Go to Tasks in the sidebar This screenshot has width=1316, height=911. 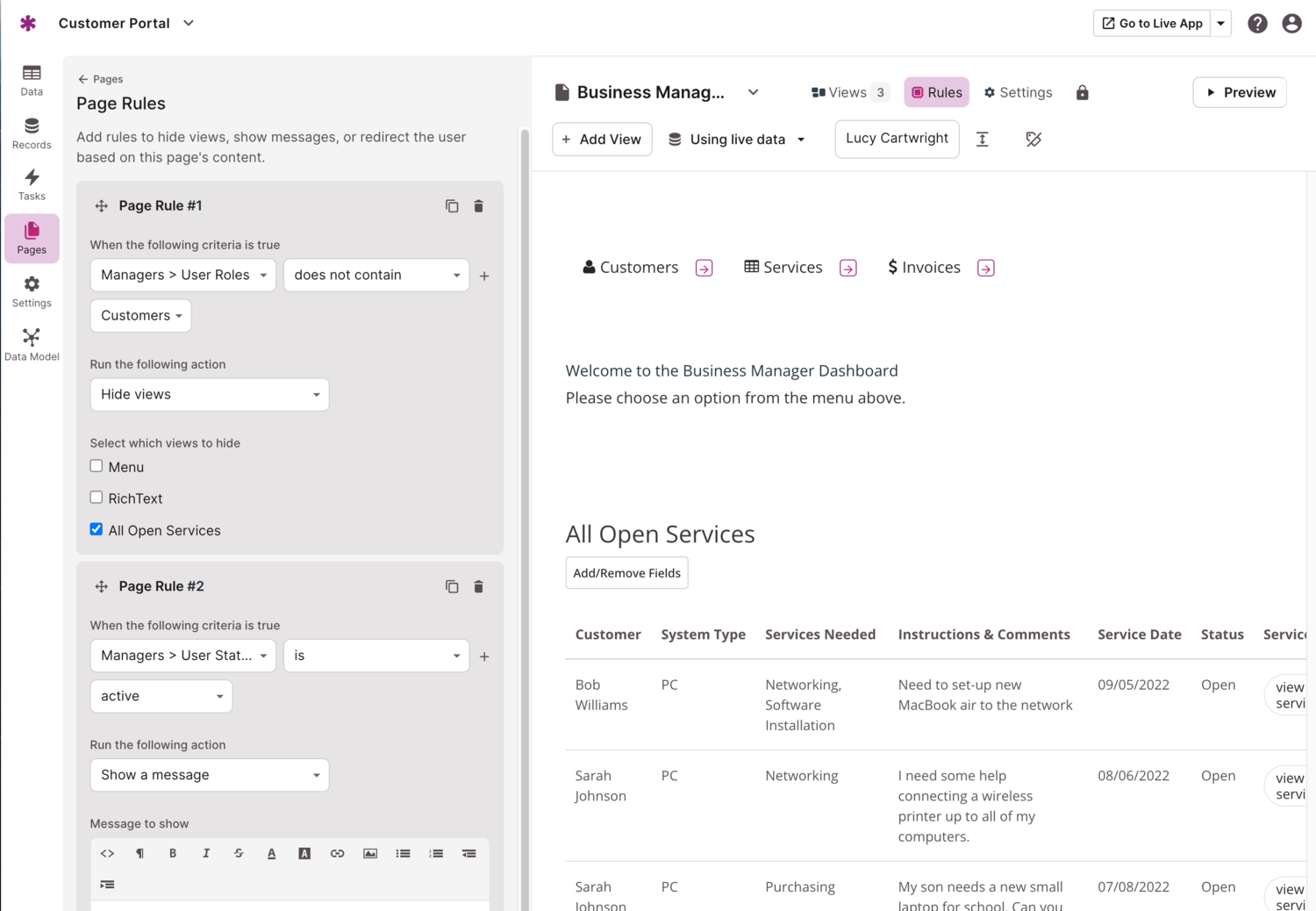32,185
